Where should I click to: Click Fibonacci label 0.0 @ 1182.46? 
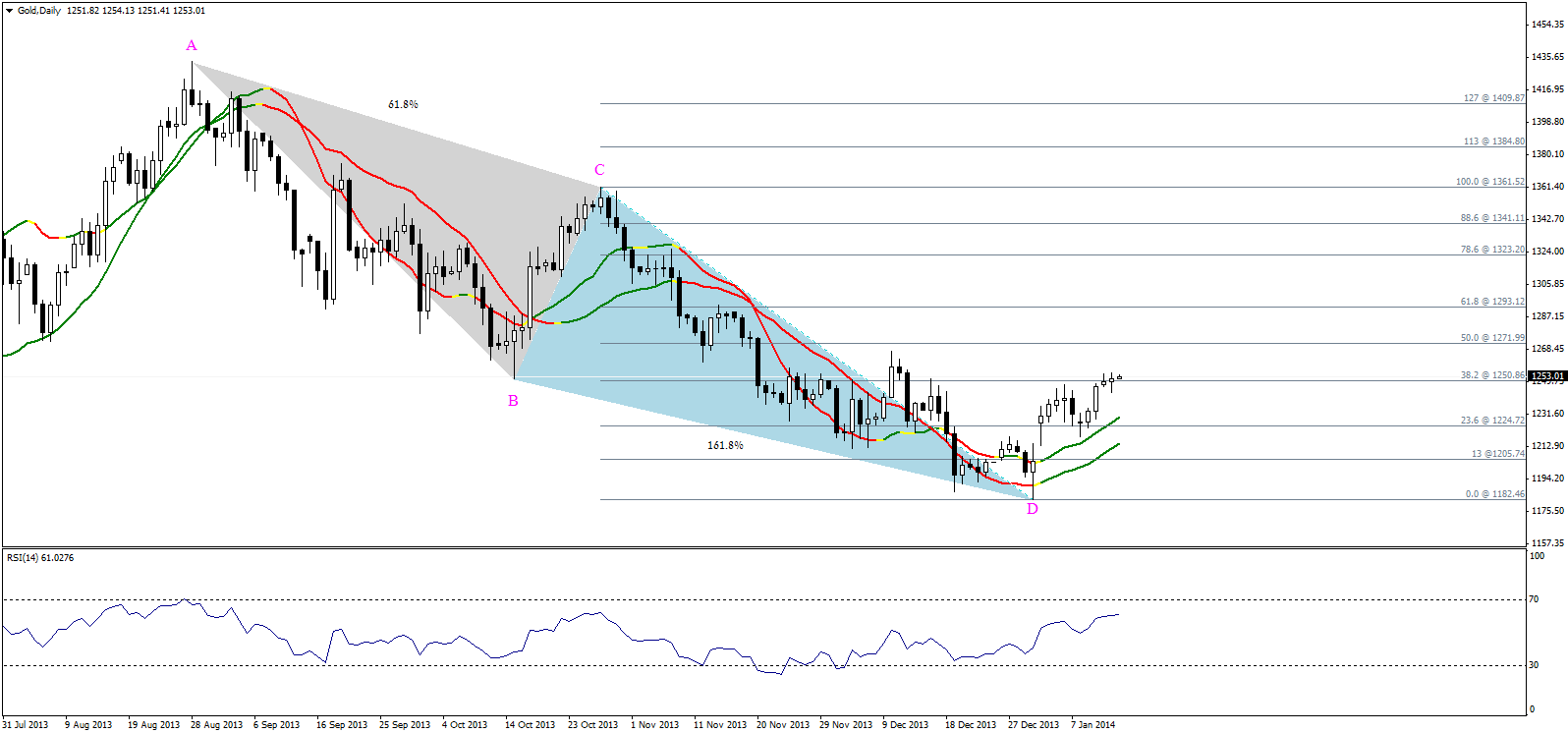click(x=1495, y=494)
